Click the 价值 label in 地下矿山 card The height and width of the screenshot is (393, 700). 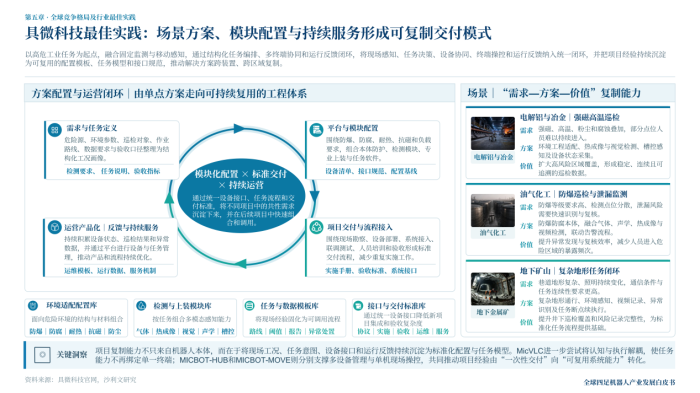point(526,322)
